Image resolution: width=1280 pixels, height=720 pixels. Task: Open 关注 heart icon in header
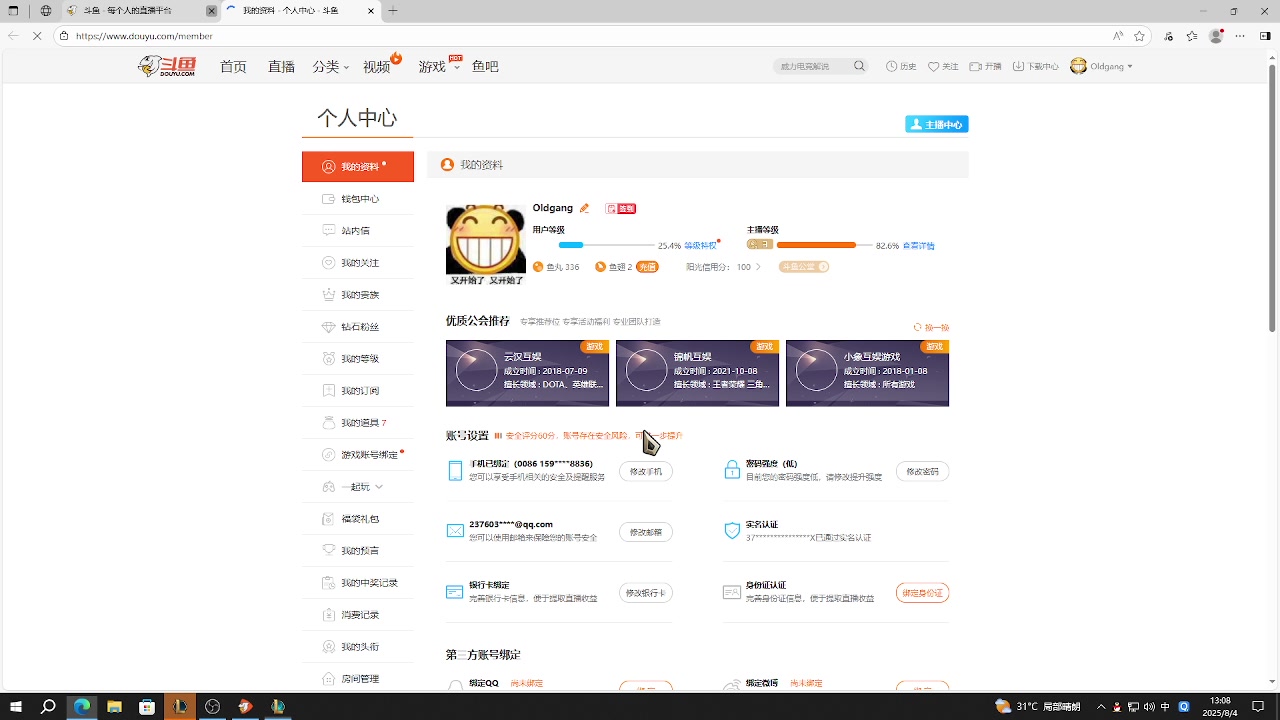(934, 66)
